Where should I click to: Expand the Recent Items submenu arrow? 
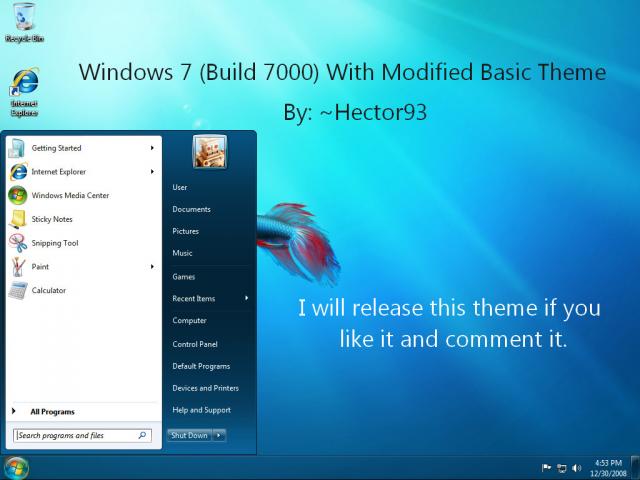pos(247,298)
